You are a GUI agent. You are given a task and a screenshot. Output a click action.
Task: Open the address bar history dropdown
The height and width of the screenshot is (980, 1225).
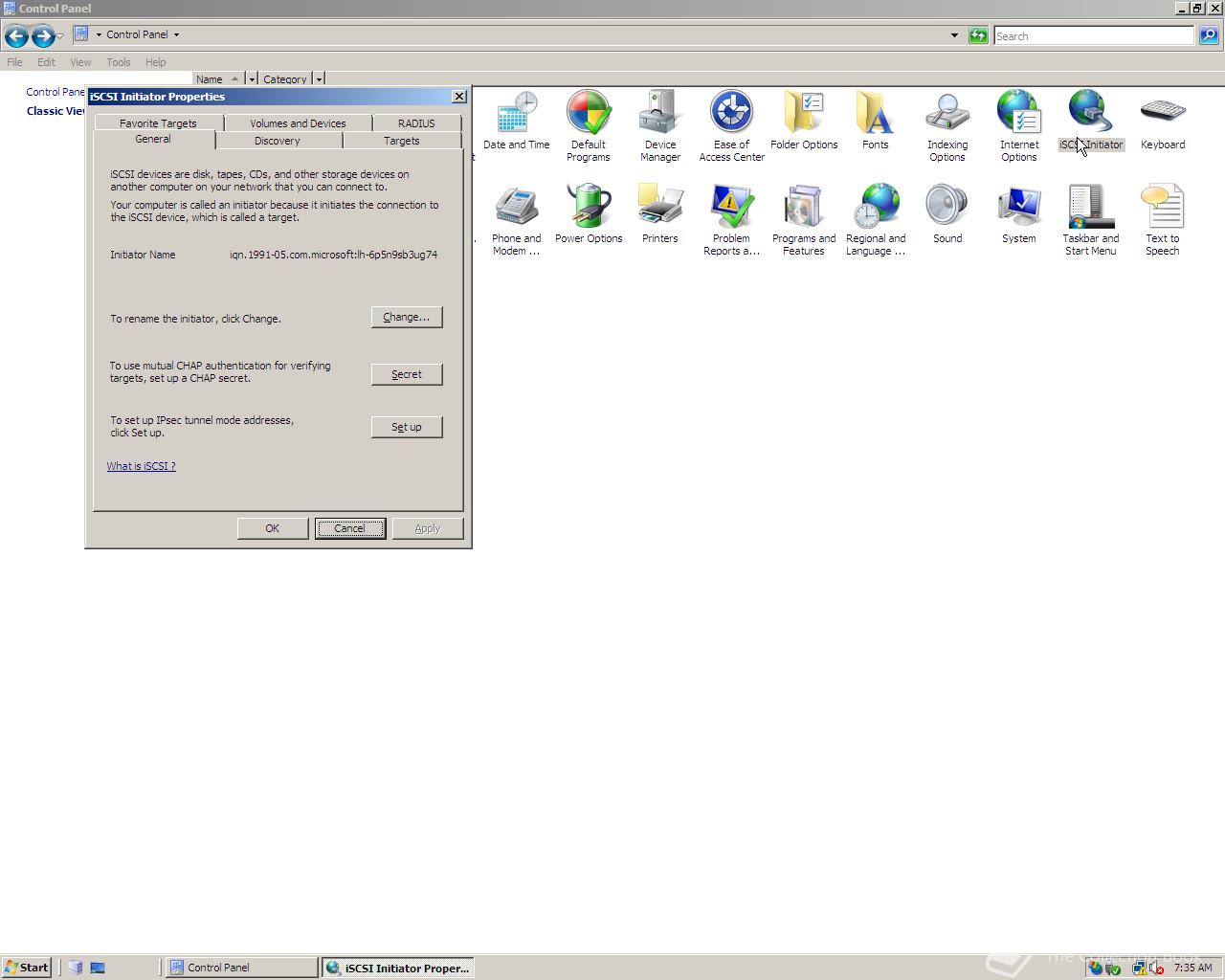tap(954, 35)
